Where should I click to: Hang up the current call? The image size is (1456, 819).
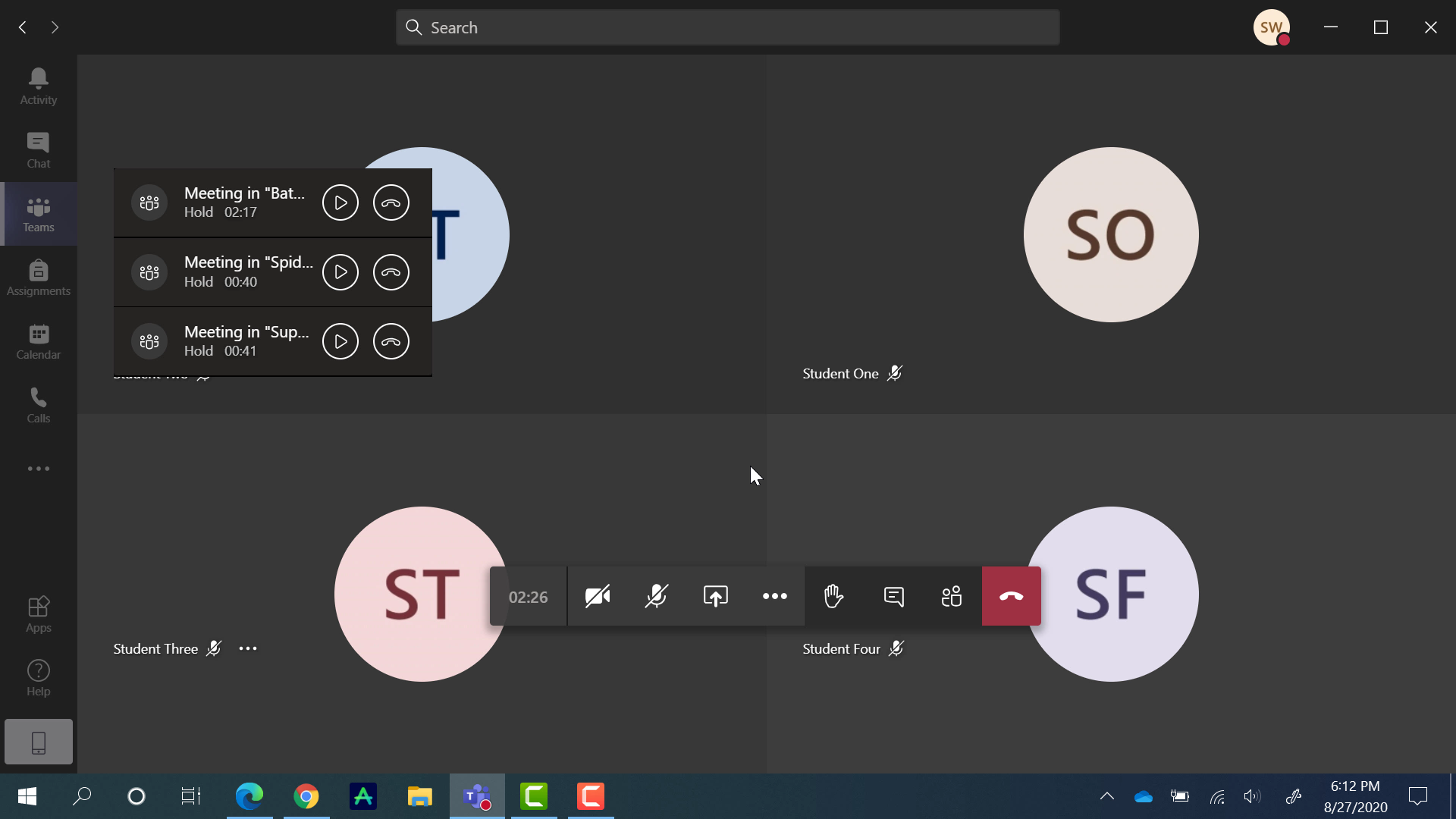point(1011,596)
